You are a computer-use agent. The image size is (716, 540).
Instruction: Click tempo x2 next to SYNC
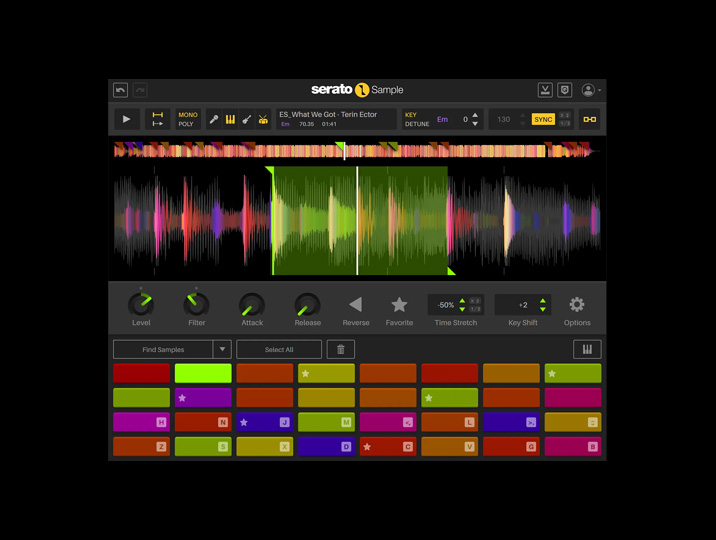tap(565, 115)
